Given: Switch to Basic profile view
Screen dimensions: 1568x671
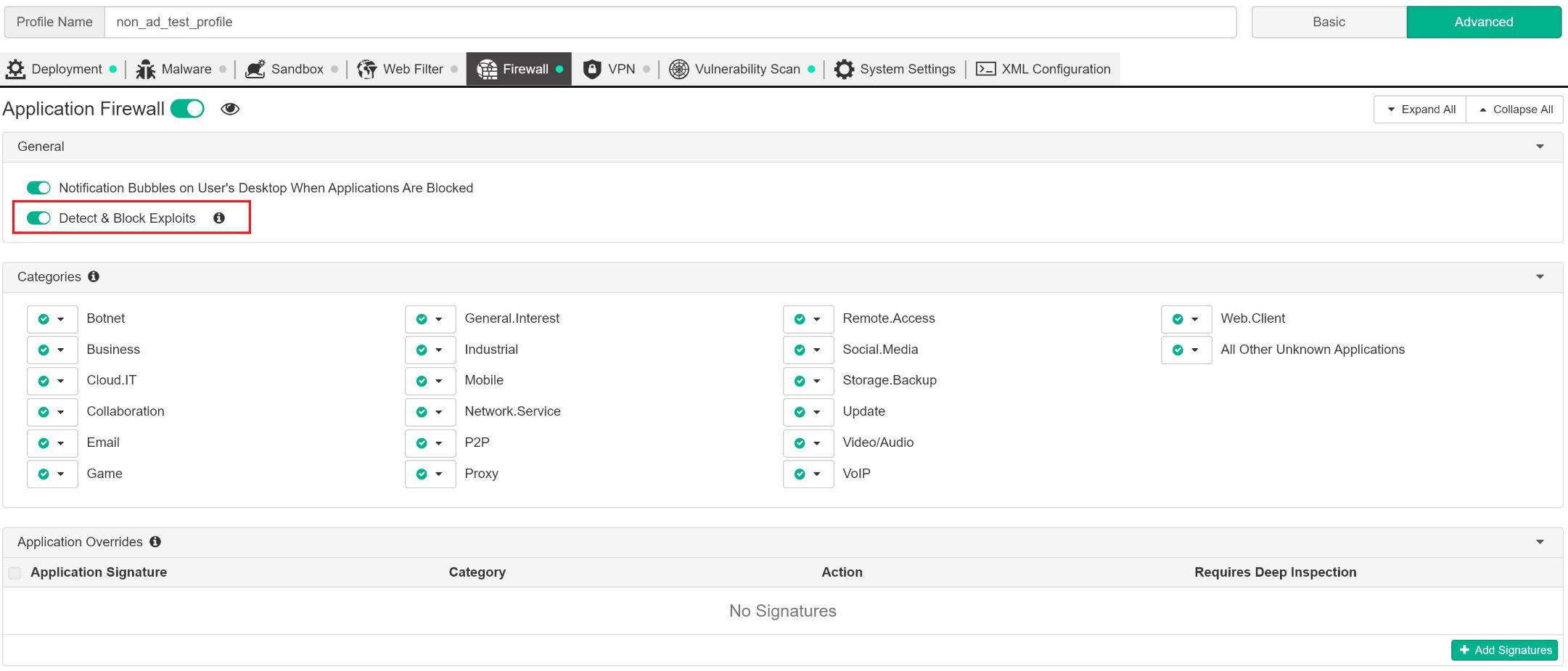Looking at the screenshot, I should tap(1329, 22).
